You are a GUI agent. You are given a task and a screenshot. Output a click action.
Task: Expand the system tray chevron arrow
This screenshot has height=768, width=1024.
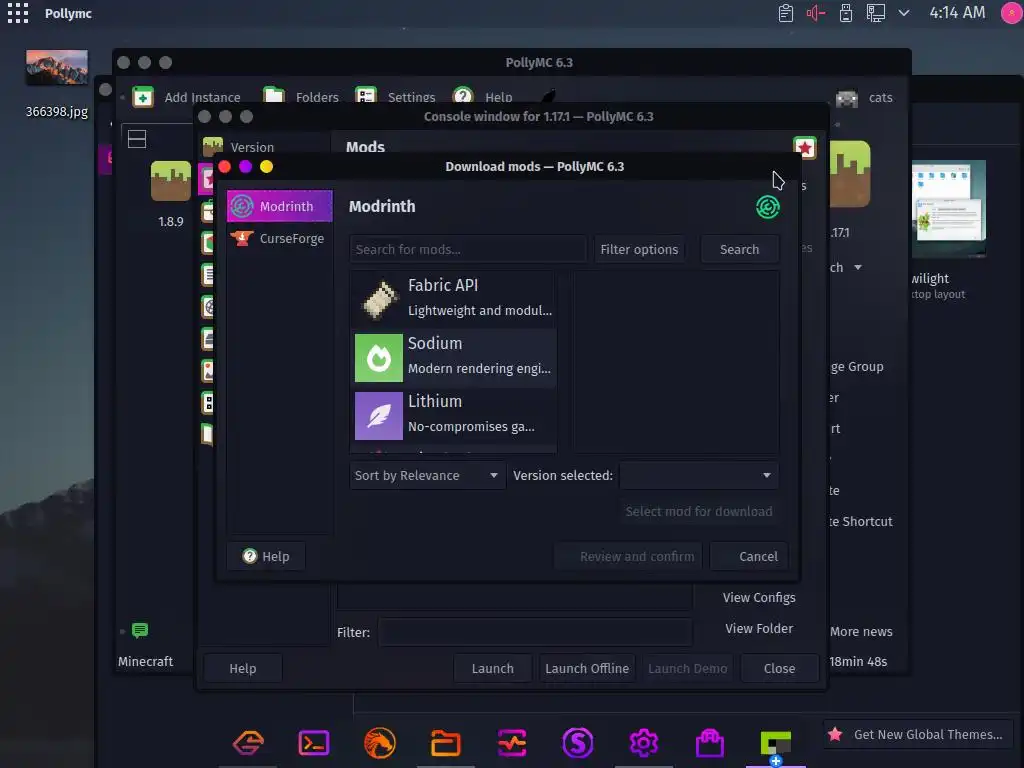(904, 13)
